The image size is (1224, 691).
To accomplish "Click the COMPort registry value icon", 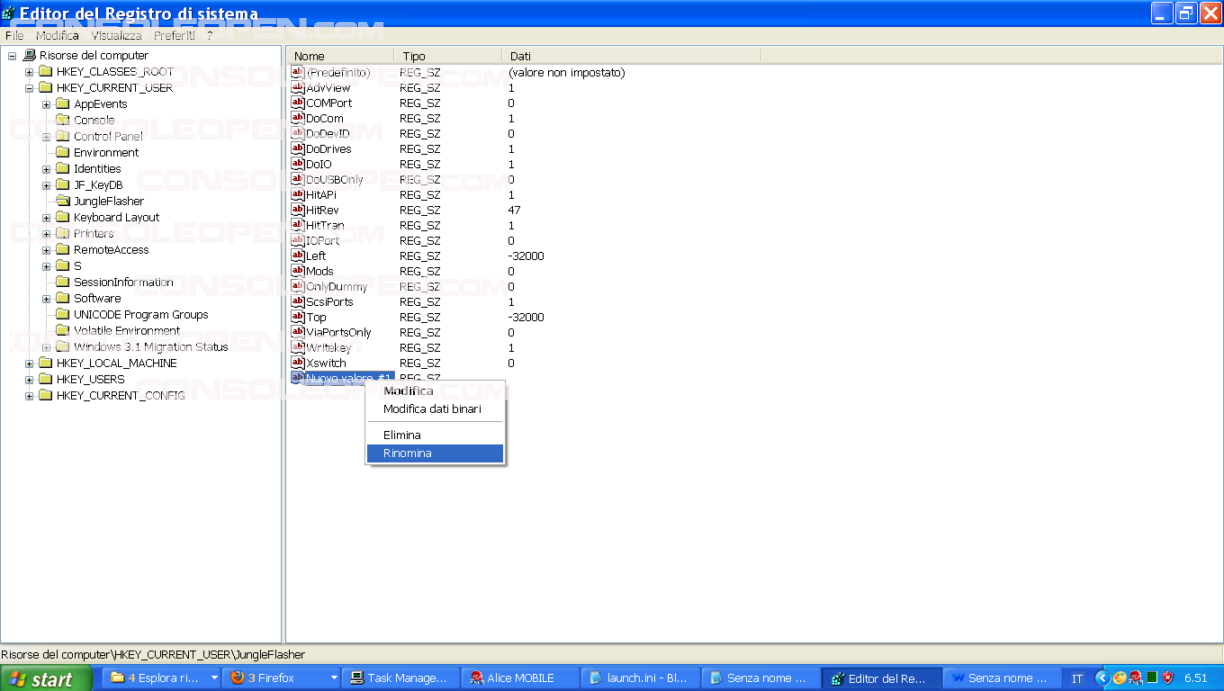I will [x=297, y=103].
